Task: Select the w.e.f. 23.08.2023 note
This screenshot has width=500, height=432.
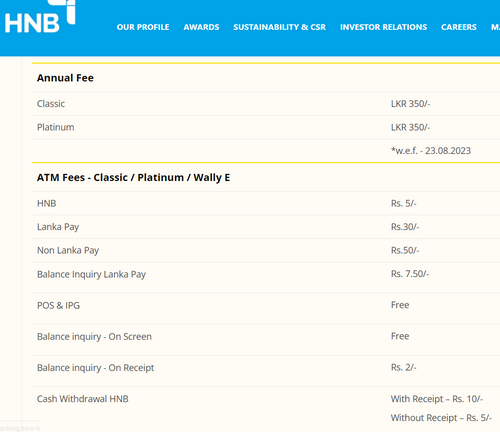Action: 431,151
